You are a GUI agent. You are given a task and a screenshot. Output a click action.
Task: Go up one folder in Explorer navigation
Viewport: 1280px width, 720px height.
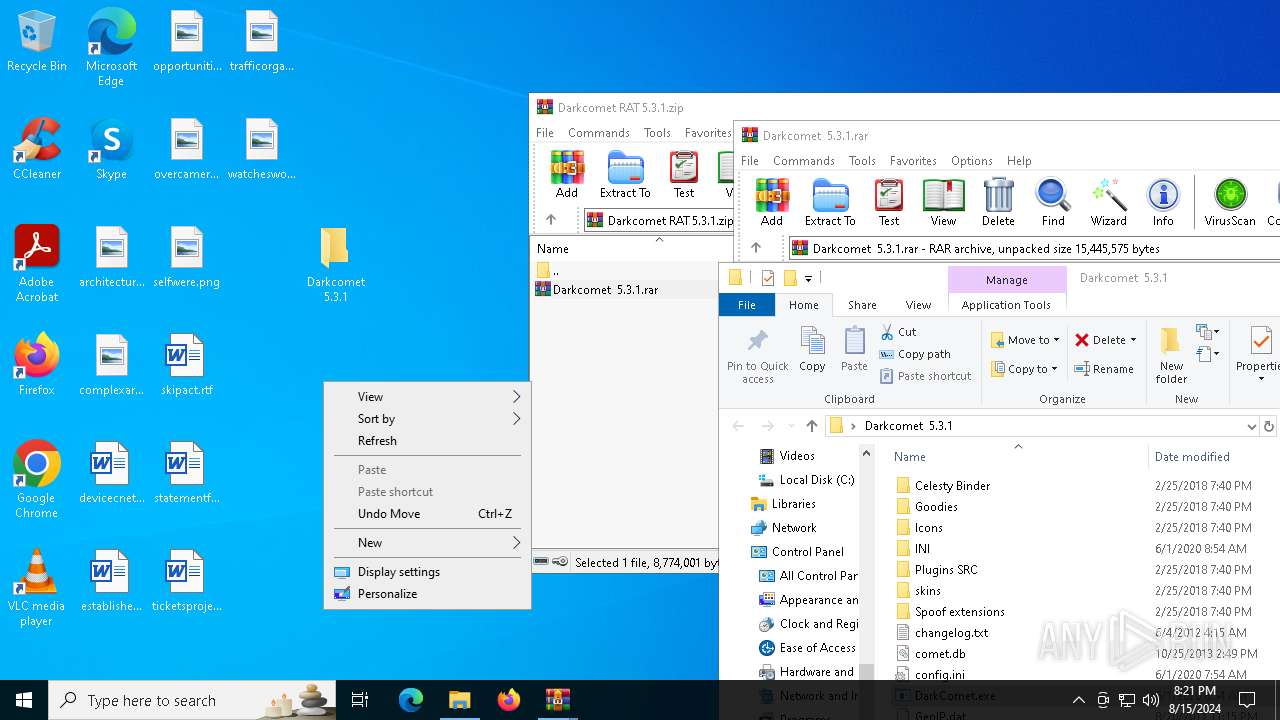pyautogui.click(x=811, y=426)
